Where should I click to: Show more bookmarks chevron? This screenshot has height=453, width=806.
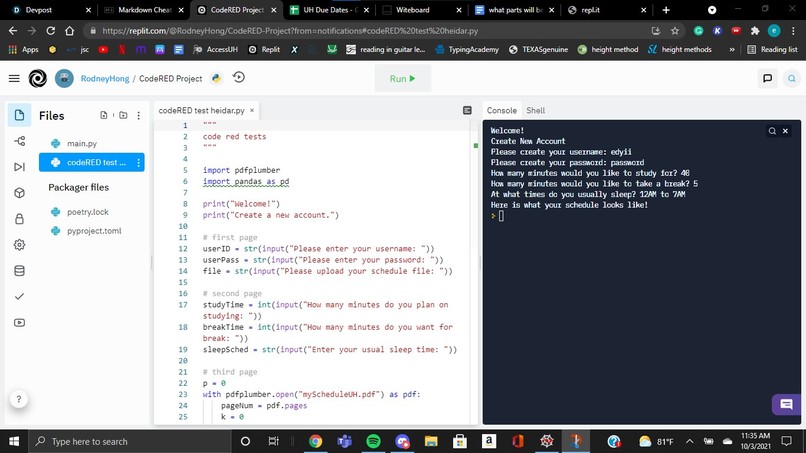pos(732,49)
